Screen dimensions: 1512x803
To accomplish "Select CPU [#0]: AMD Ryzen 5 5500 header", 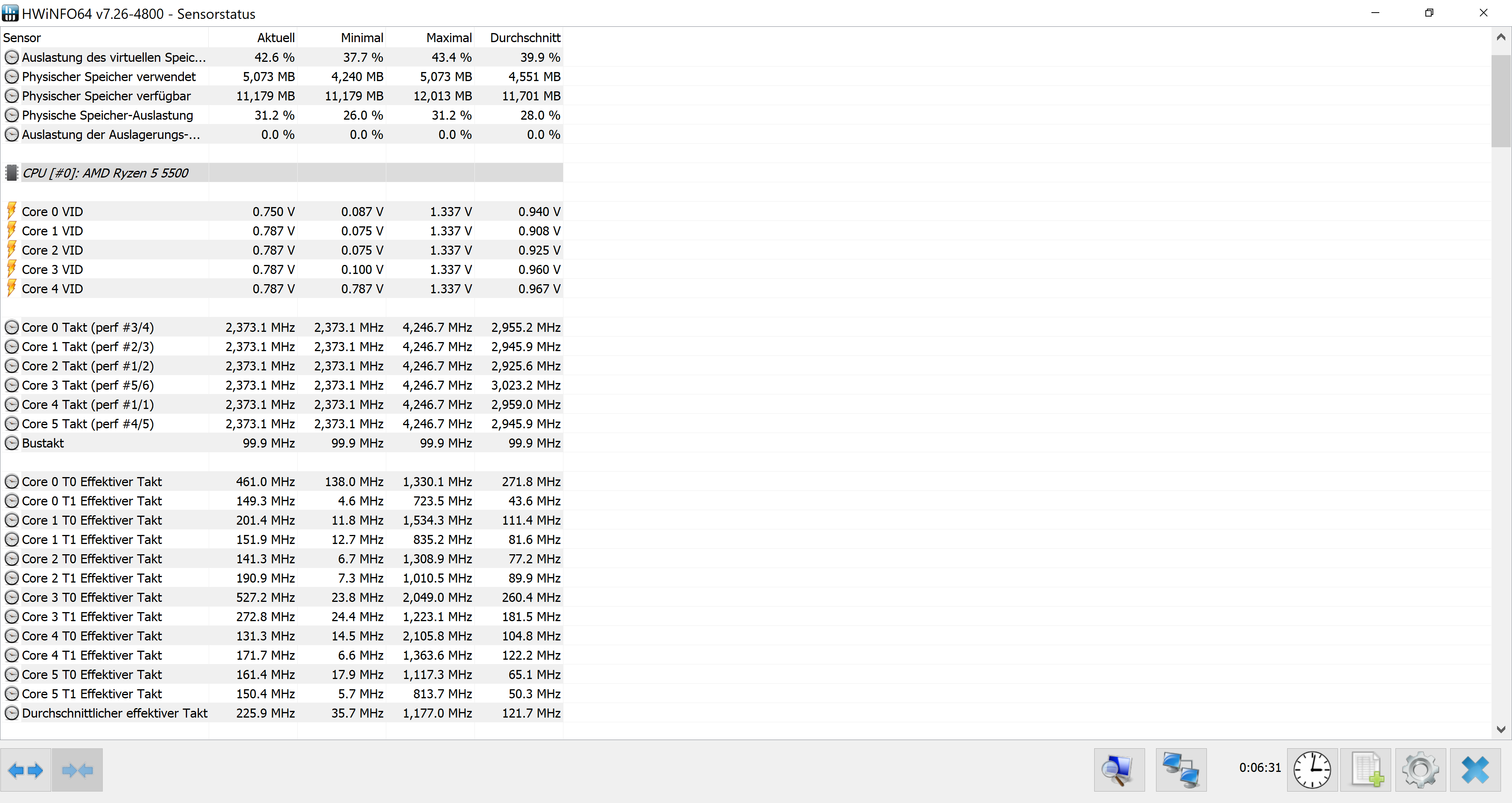I will coord(106,173).
